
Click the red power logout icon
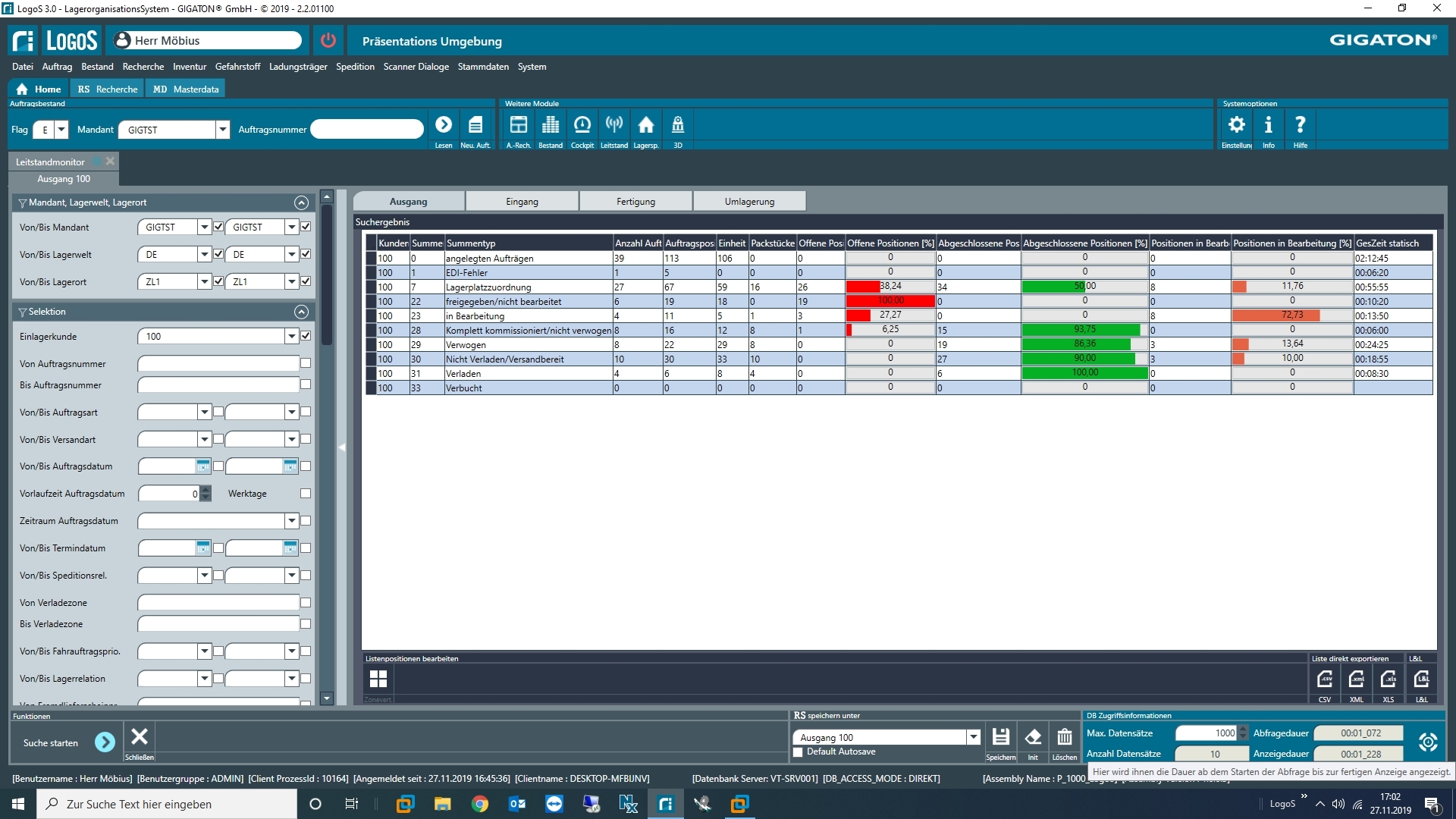tap(328, 40)
